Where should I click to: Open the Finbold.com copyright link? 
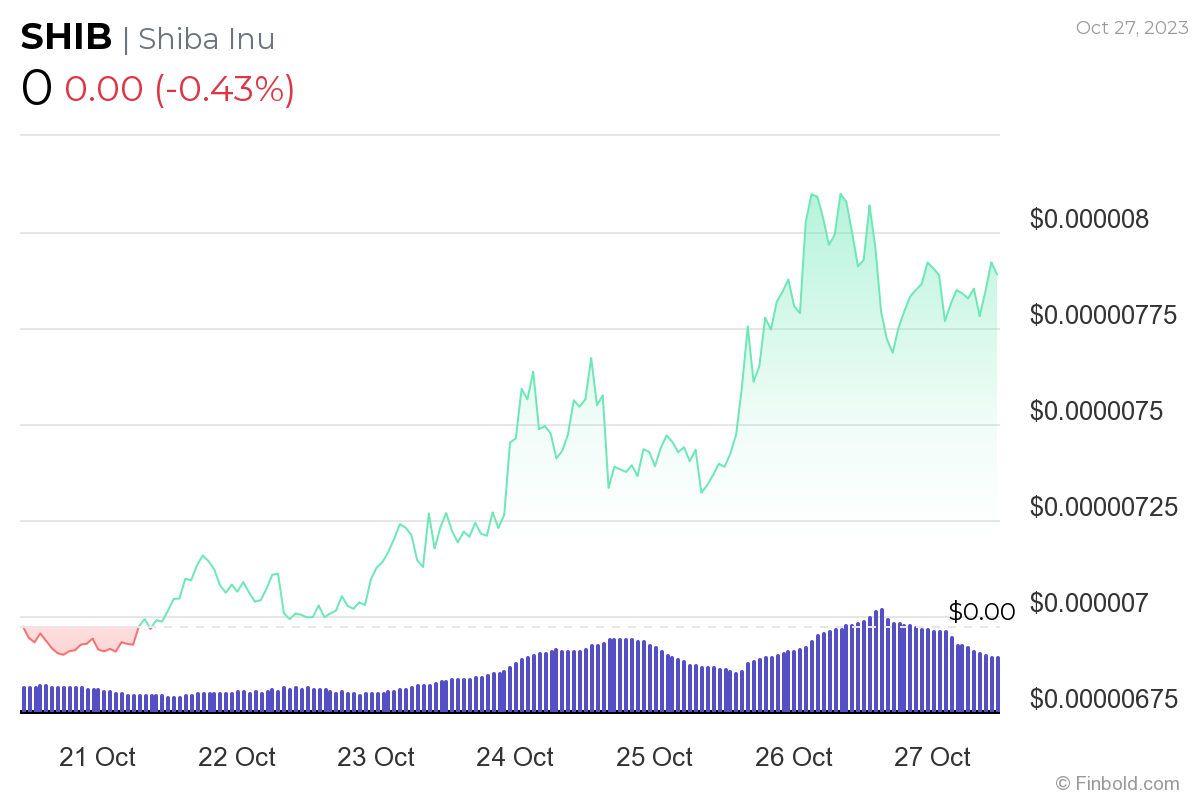click(1117, 783)
